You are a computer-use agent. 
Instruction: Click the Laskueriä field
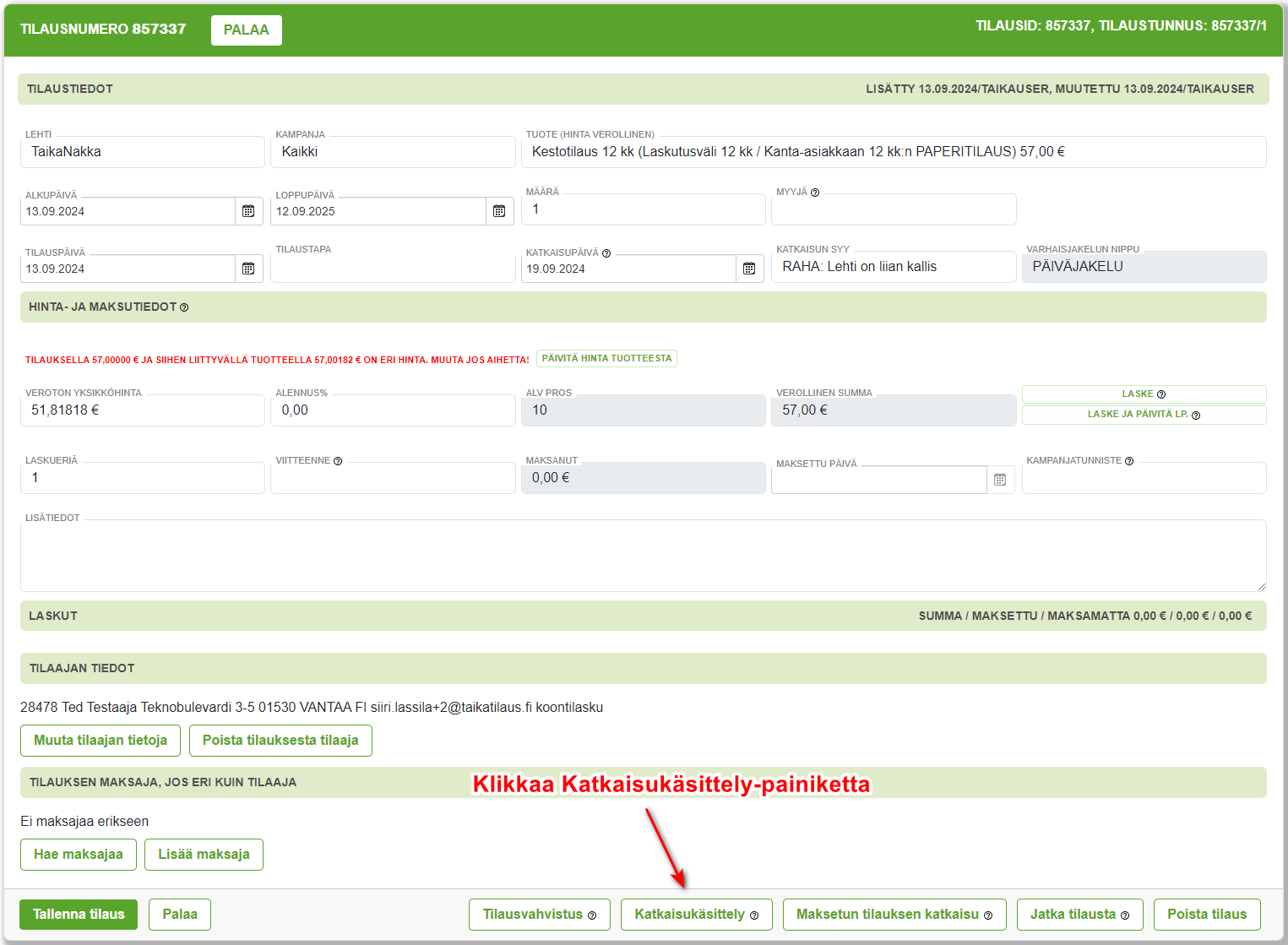(x=143, y=478)
